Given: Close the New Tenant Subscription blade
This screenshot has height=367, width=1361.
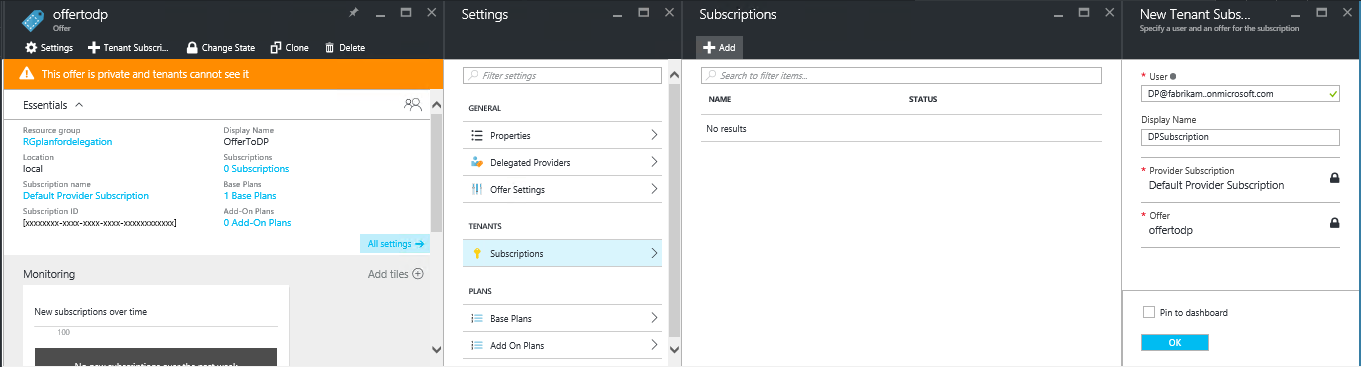Looking at the screenshot, I should (1347, 13).
